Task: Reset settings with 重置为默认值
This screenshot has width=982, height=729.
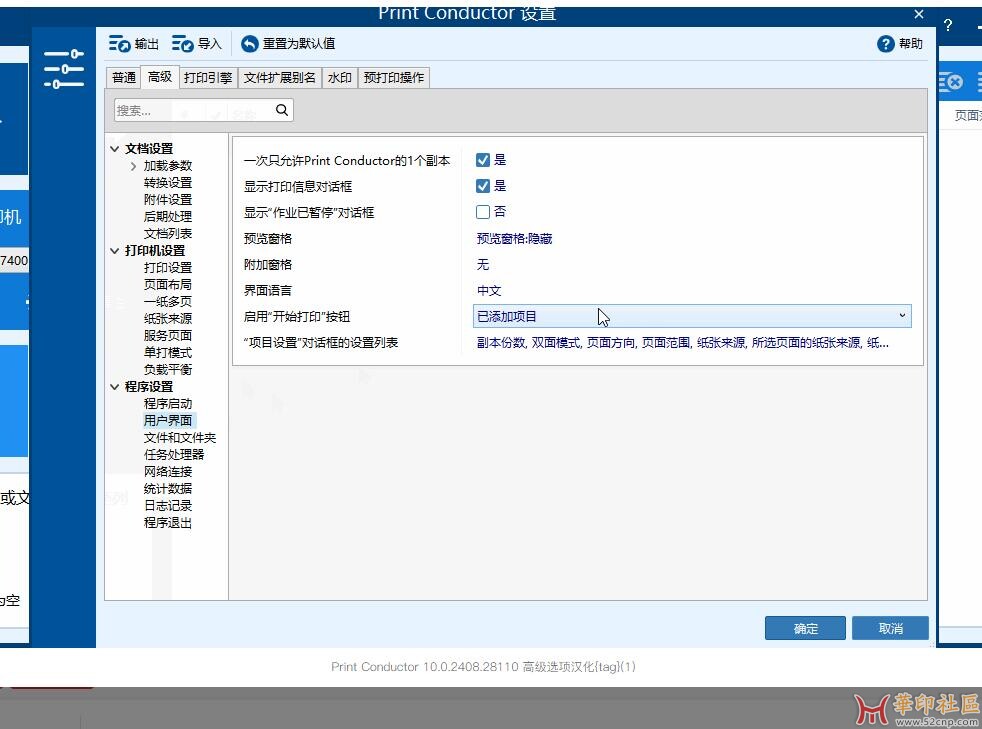Action: pos(288,44)
